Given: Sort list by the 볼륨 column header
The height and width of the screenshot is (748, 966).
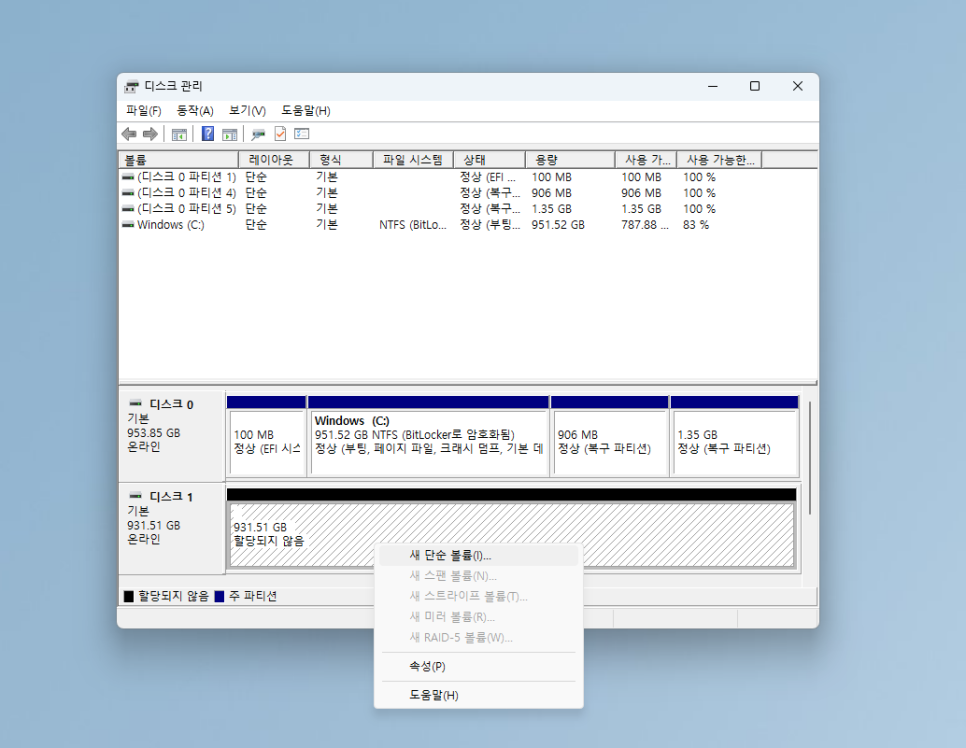Looking at the screenshot, I should pyautogui.click(x=178, y=160).
